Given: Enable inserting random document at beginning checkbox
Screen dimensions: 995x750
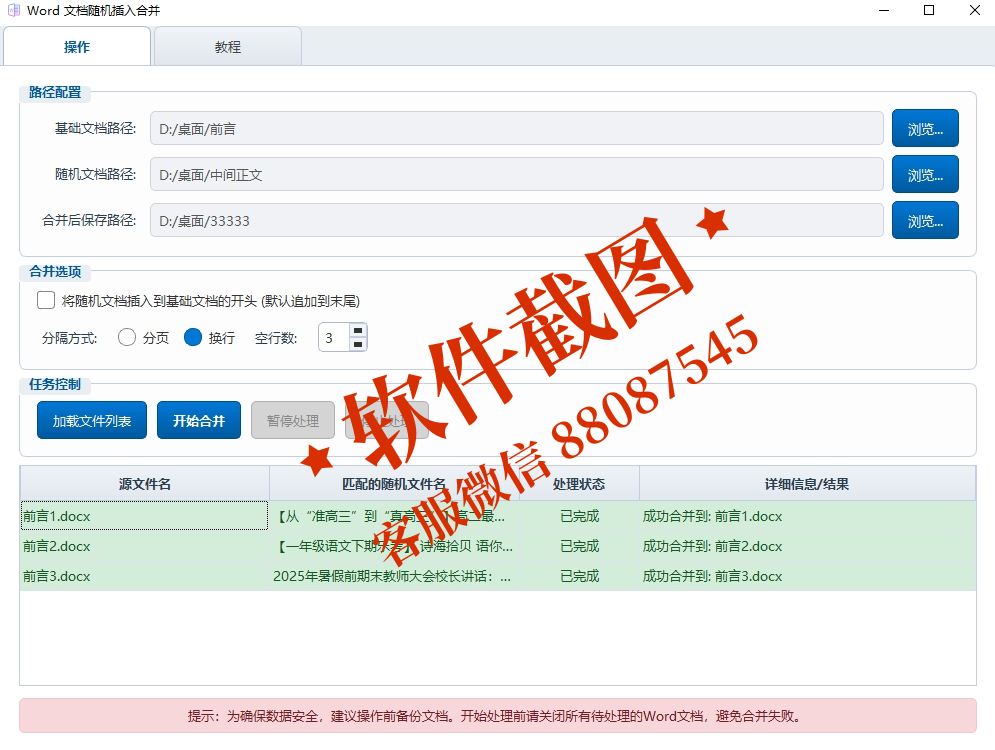Looking at the screenshot, I should pos(46,300).
